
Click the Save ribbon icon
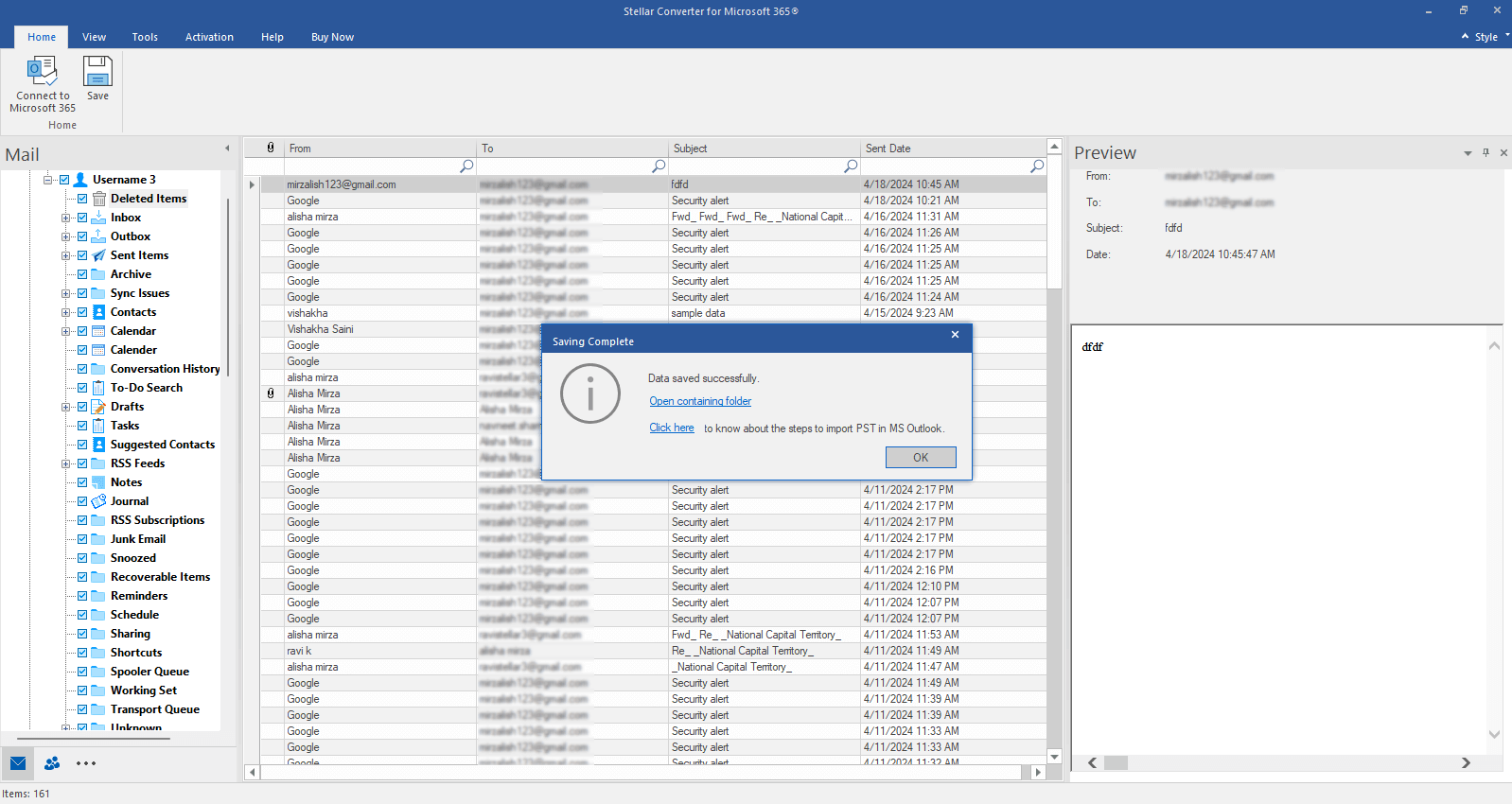(97, 72)
